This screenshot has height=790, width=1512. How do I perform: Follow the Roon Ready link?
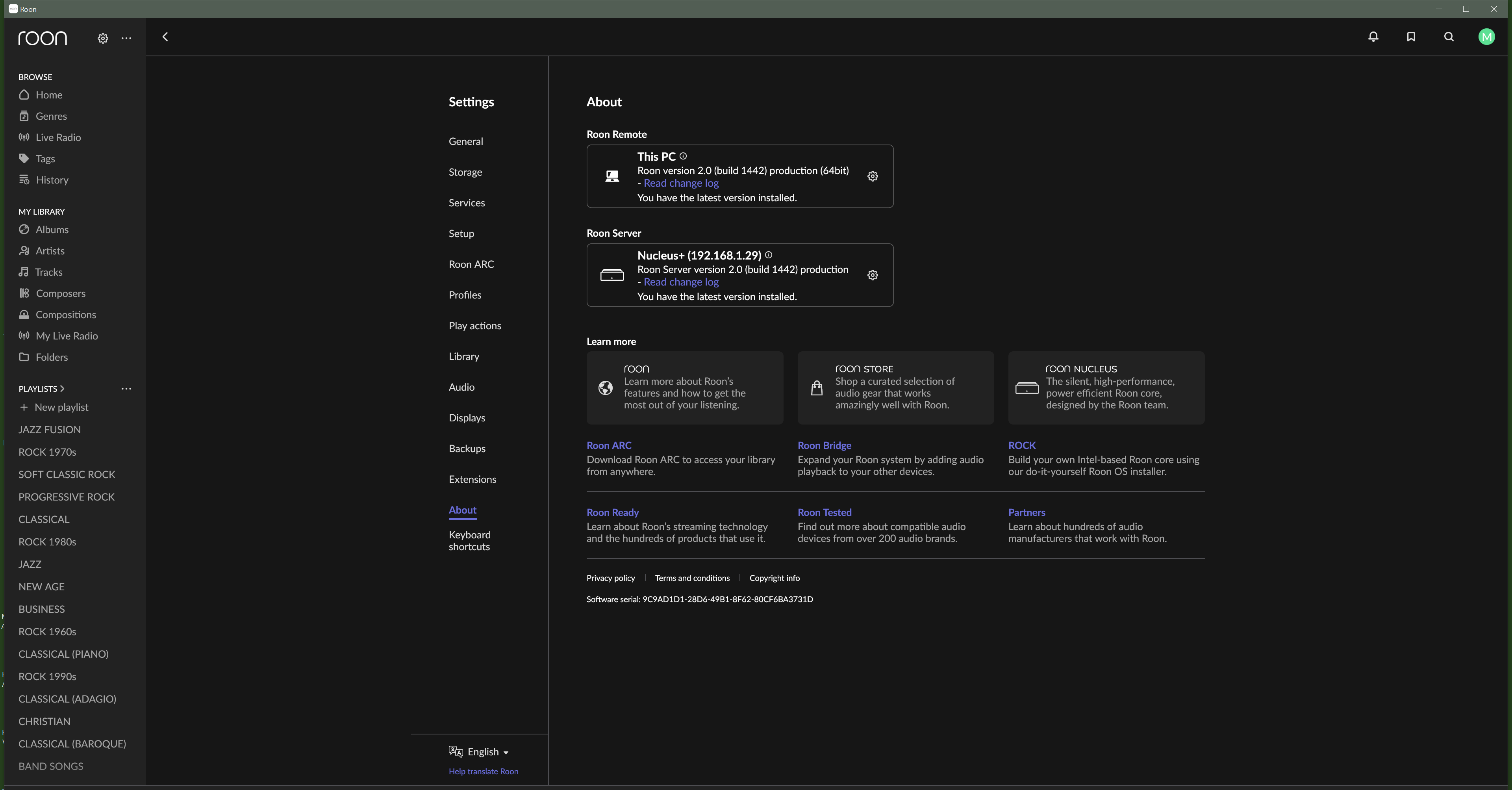click(612, 512)
